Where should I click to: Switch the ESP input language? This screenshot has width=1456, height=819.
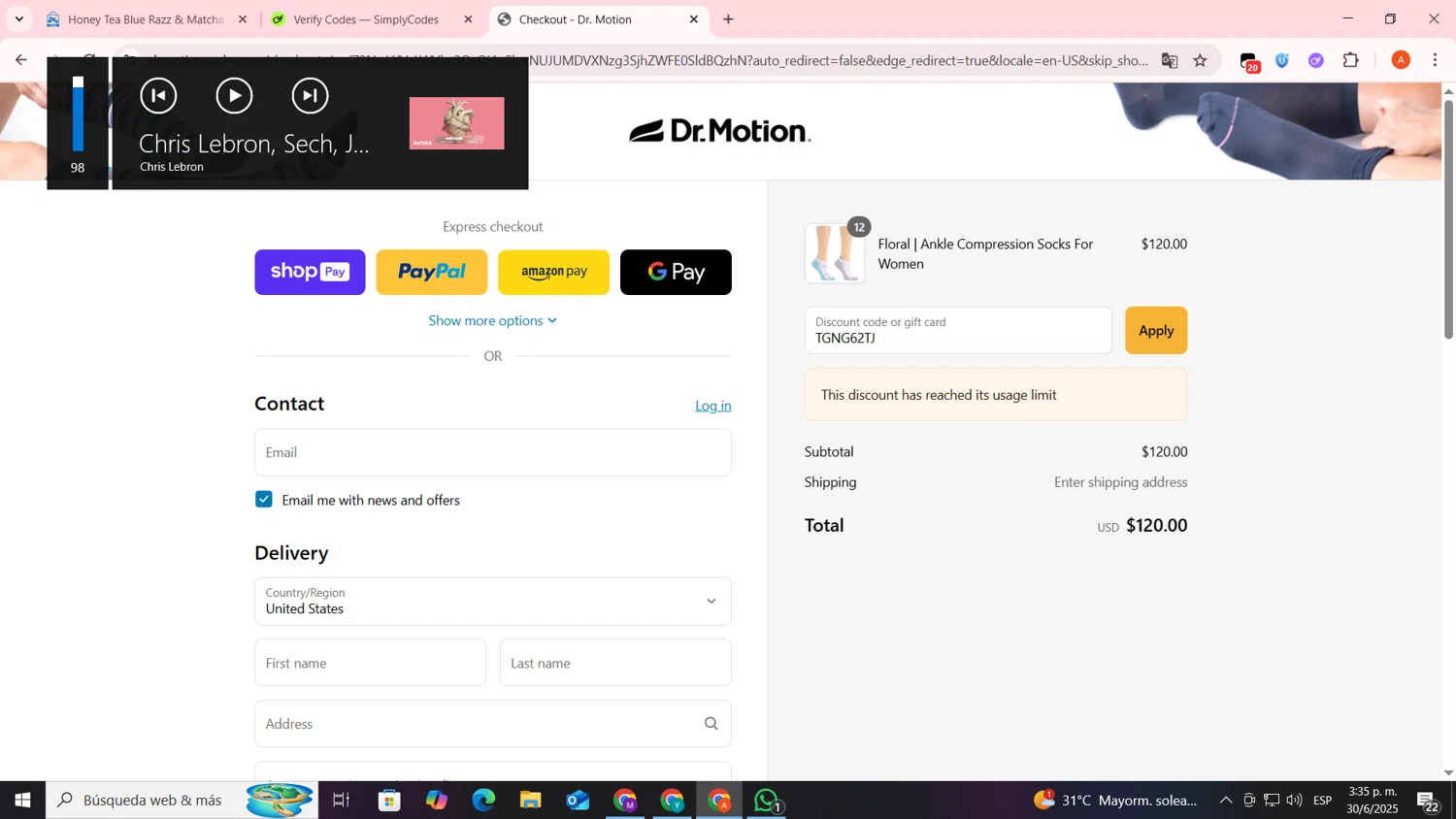pos(1323,801)
